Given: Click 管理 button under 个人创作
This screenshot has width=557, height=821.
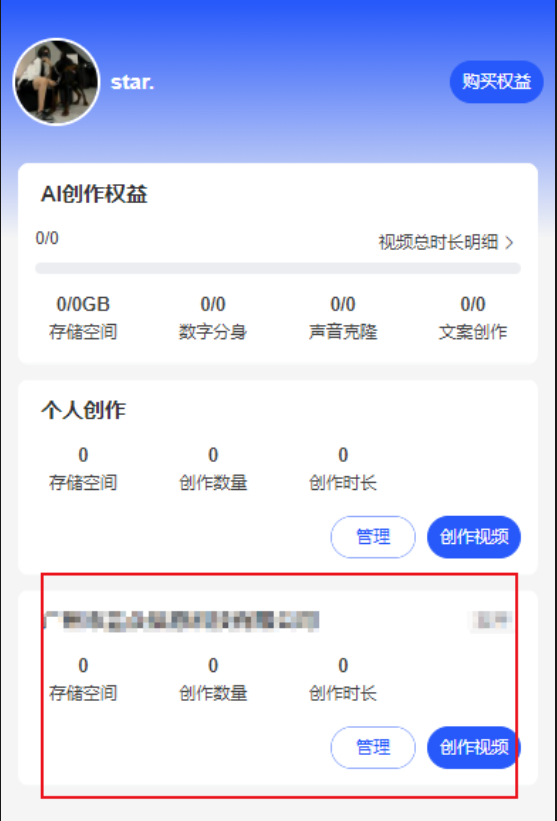Looking at the screenshot, I should click(373, 537).
